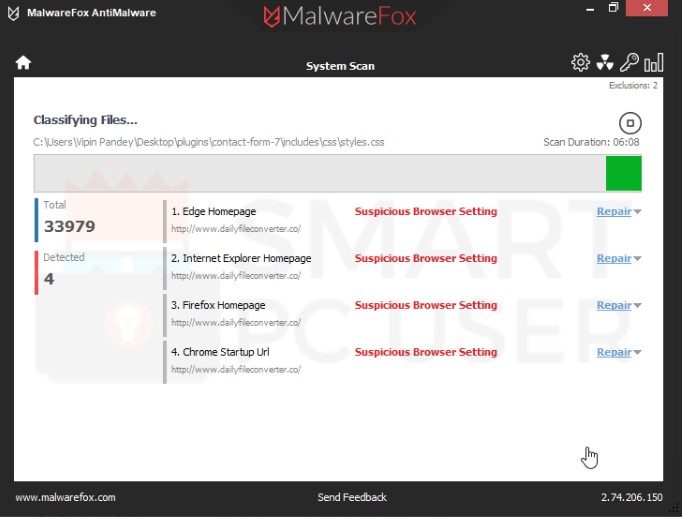The image size is (682, 517).
Task: Click Send Feedback
Action: coord(352,497)
